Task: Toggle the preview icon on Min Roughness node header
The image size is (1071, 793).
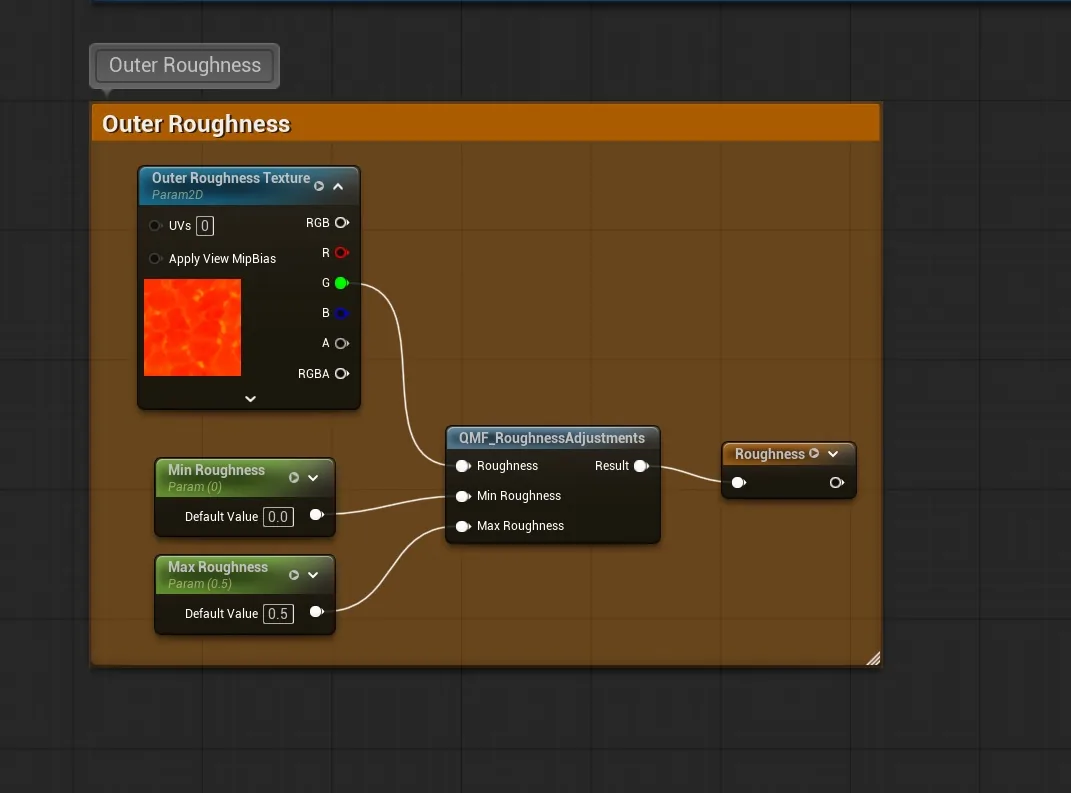Action: (x=294, y=477)
